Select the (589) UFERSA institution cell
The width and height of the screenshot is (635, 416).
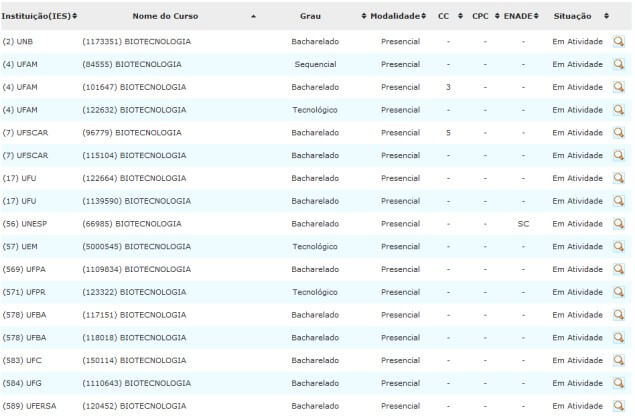pos(29,406)
